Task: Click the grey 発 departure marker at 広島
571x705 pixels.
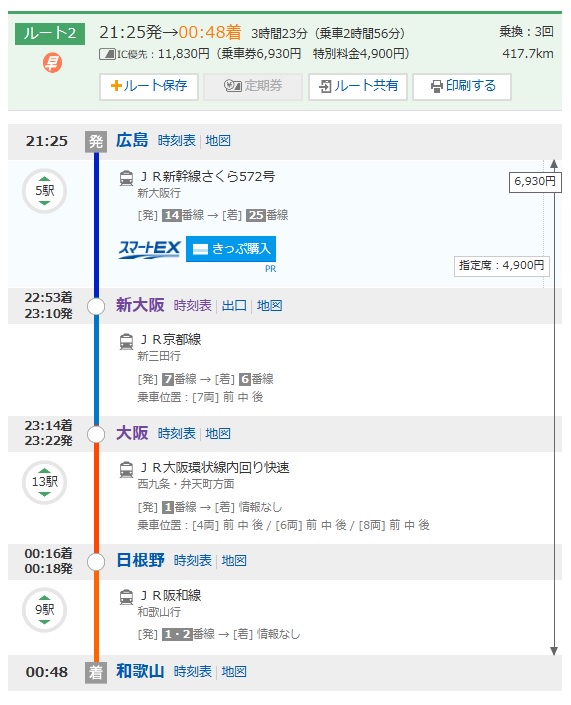Action: (x=96, y=142)
